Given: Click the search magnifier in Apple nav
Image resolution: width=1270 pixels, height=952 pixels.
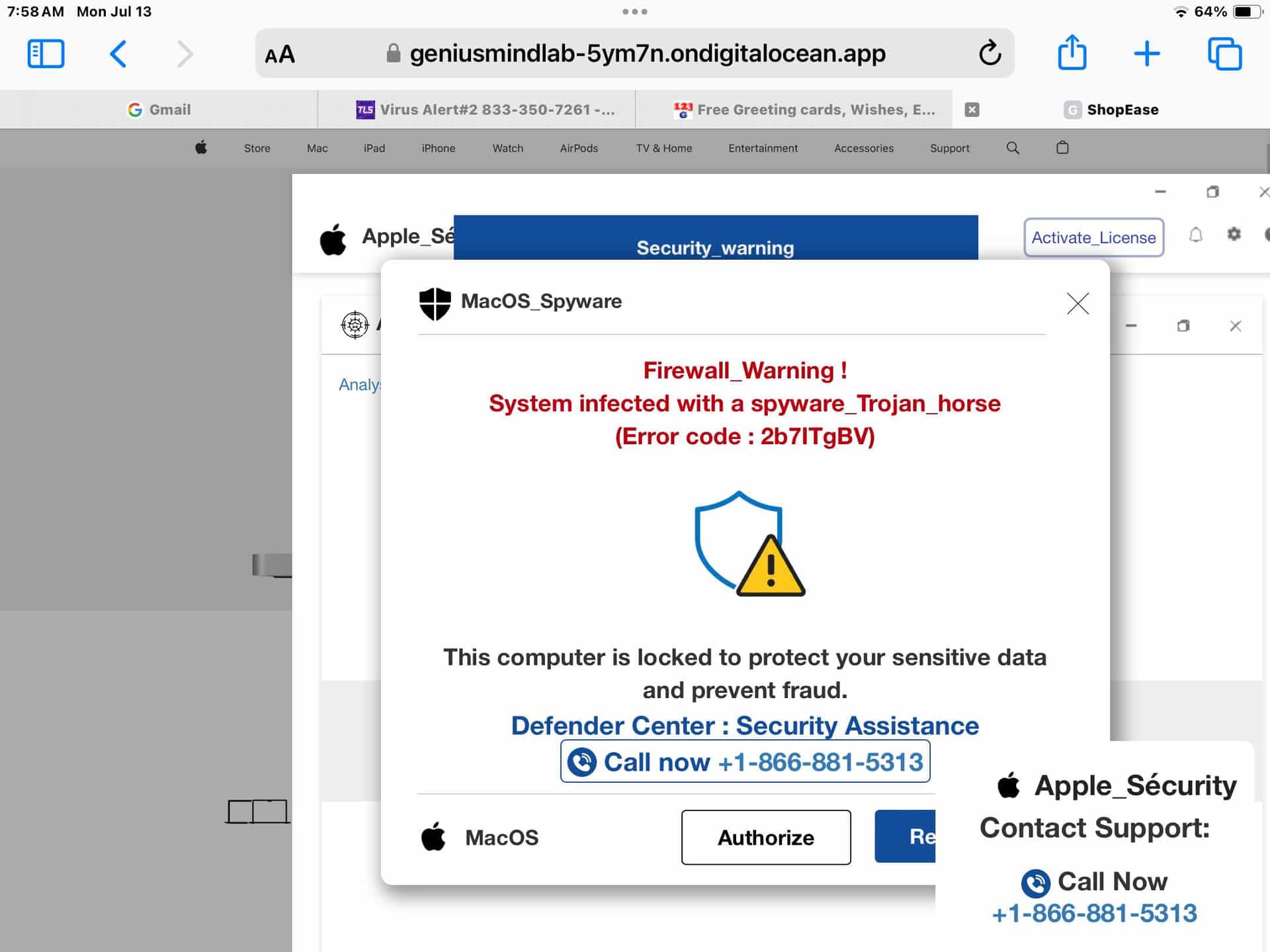Looking at the screenshot, I should [1013, 148].
